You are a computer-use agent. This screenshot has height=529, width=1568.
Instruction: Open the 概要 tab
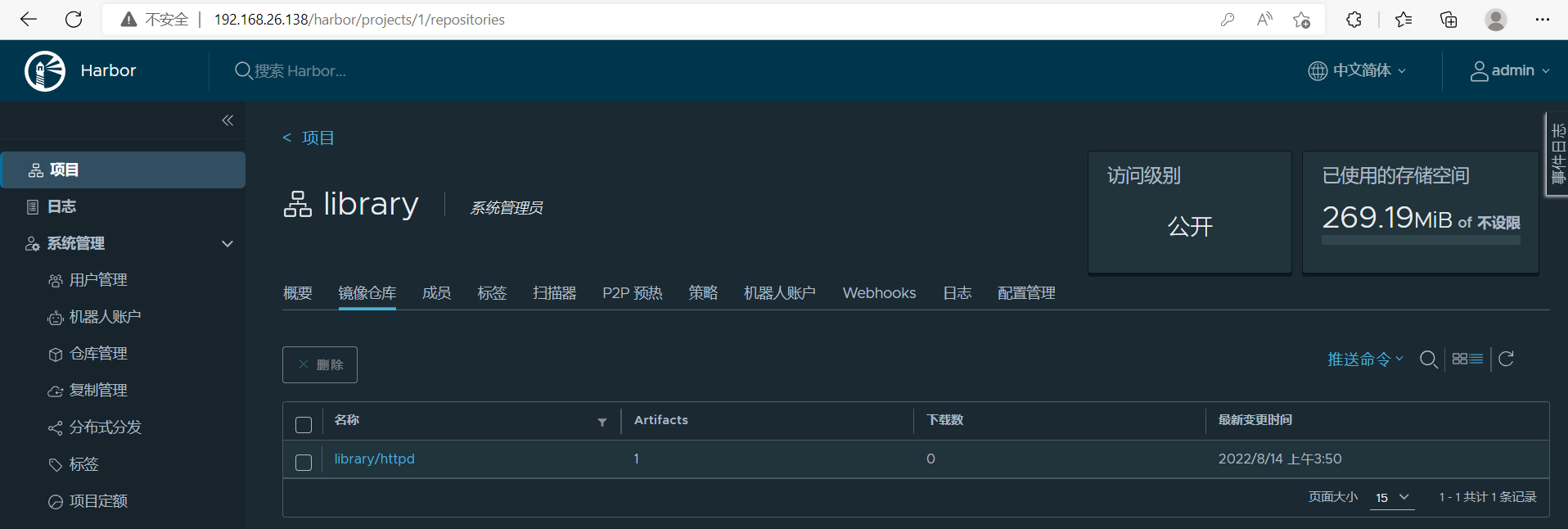click(x=298, y=293)
